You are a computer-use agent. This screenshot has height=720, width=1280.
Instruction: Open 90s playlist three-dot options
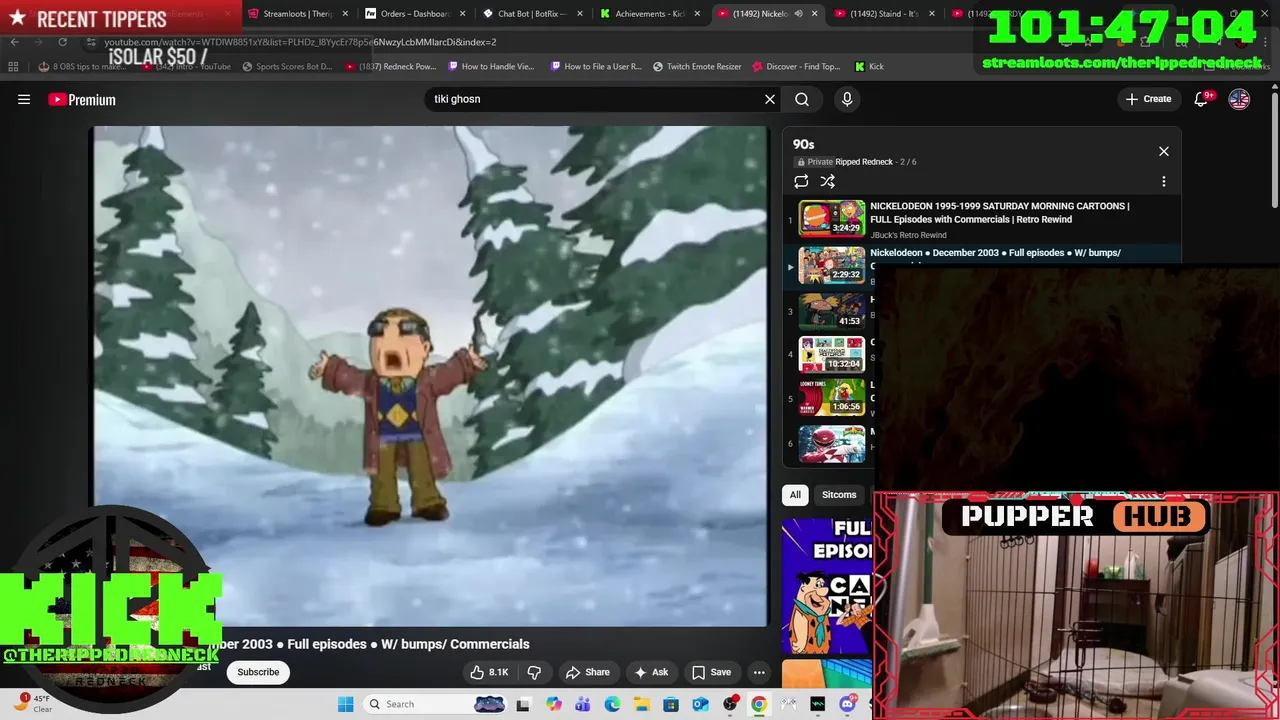point(1164,181)
